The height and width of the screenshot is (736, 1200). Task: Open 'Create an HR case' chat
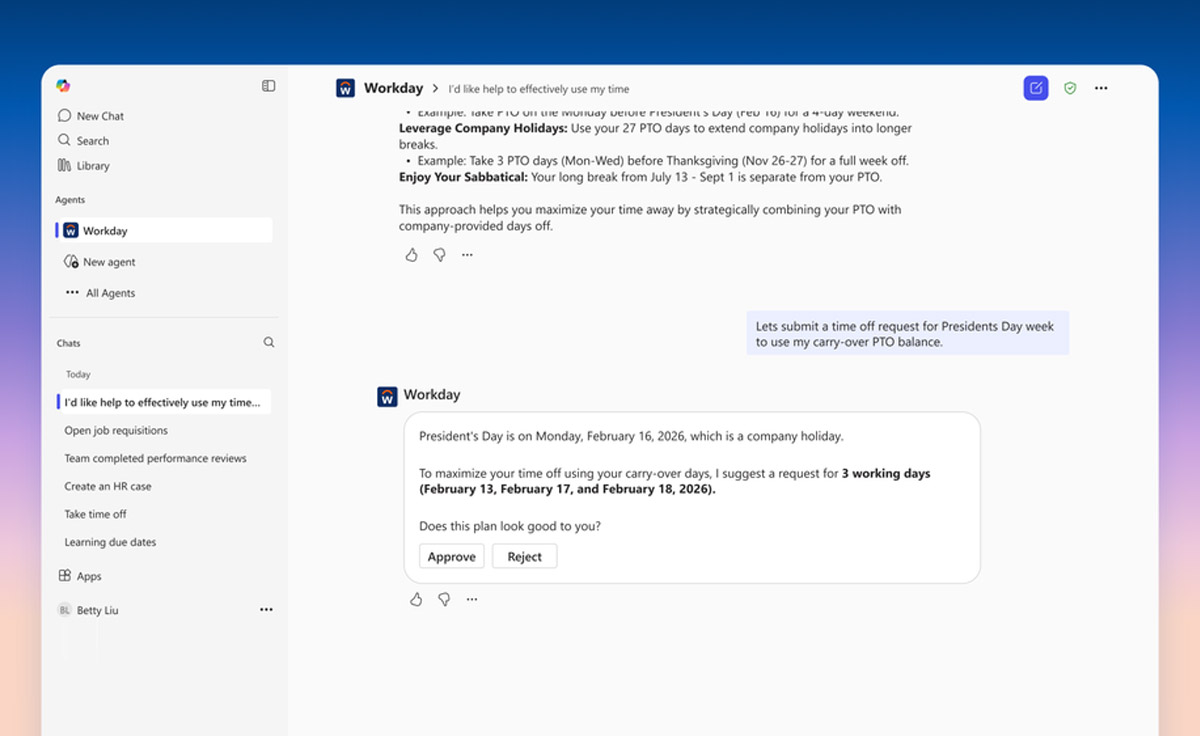coord(108,487)
